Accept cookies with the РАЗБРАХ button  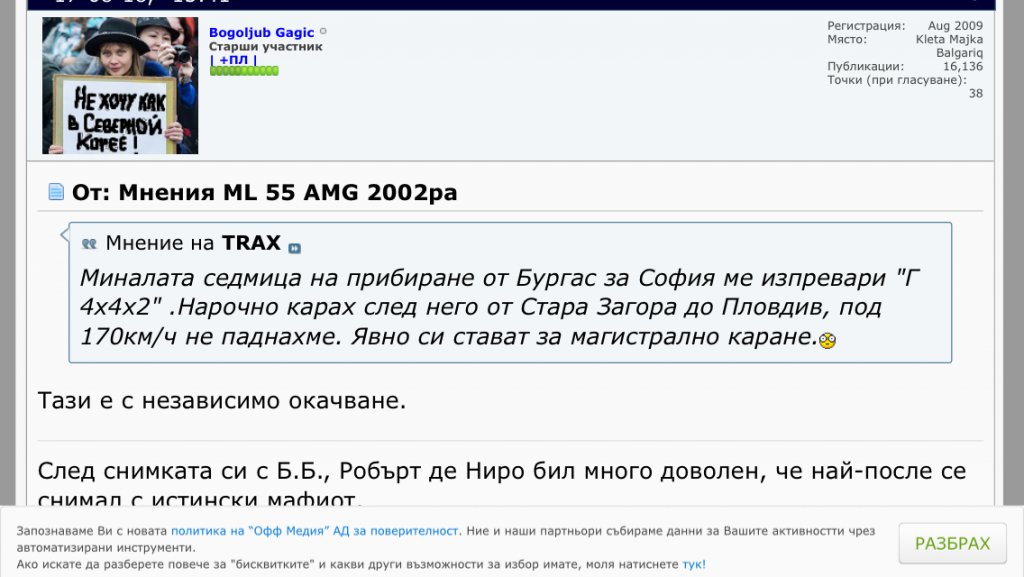(x=952, y=543)
